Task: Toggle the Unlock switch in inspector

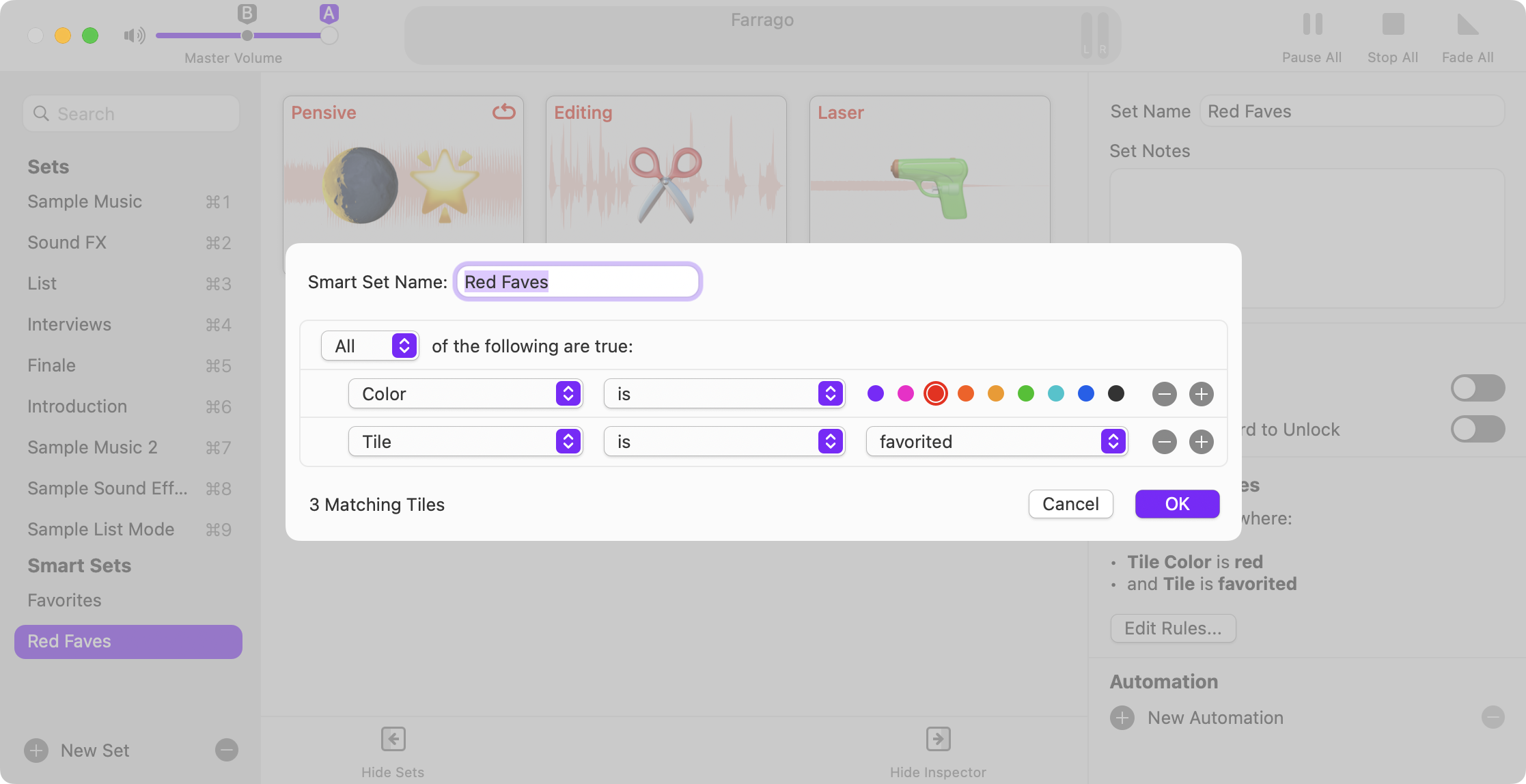Action: click(1478, 429)
